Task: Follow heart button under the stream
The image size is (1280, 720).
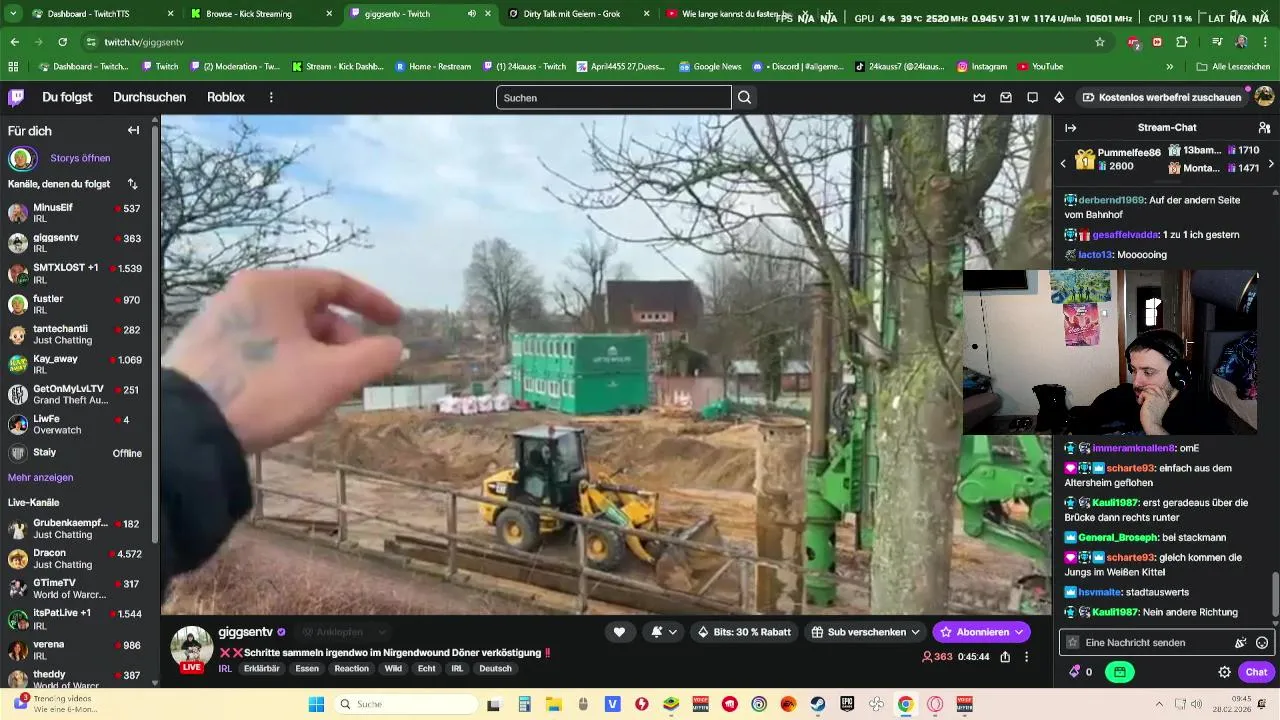Action: [x=619, y=632]
